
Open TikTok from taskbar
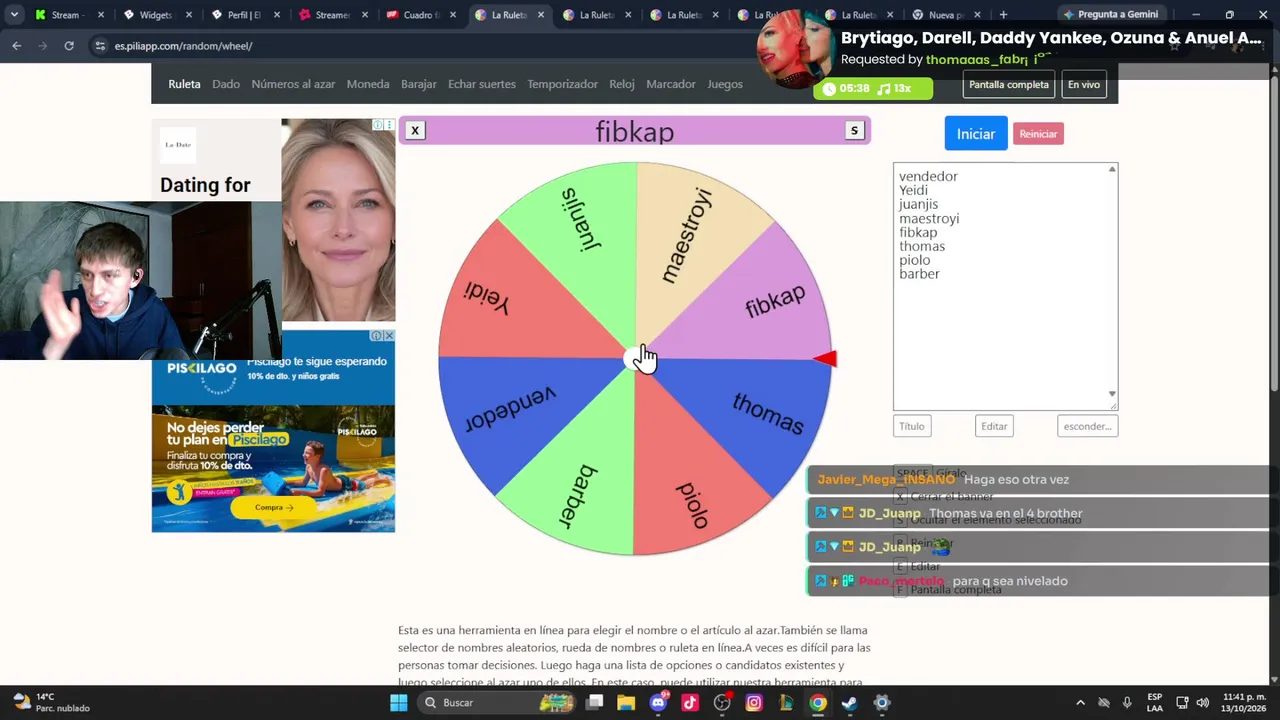tap(690, 702)
